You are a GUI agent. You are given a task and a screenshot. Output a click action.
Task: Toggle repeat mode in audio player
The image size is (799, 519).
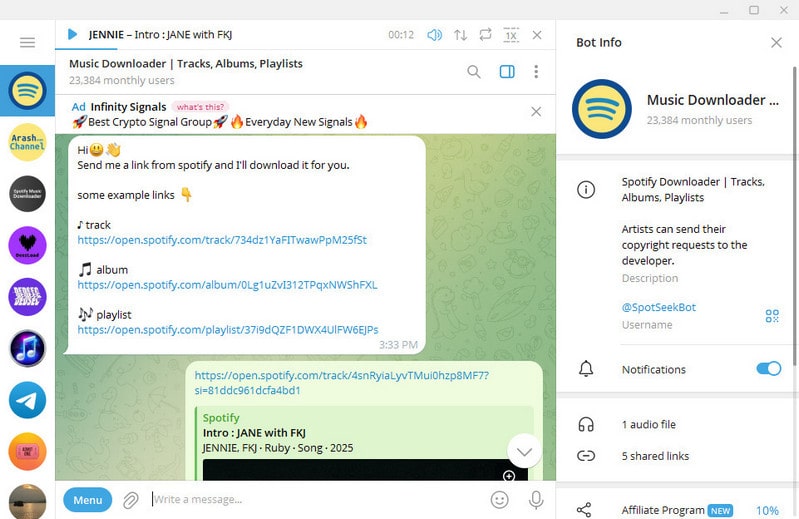click(x=486, y=34)
